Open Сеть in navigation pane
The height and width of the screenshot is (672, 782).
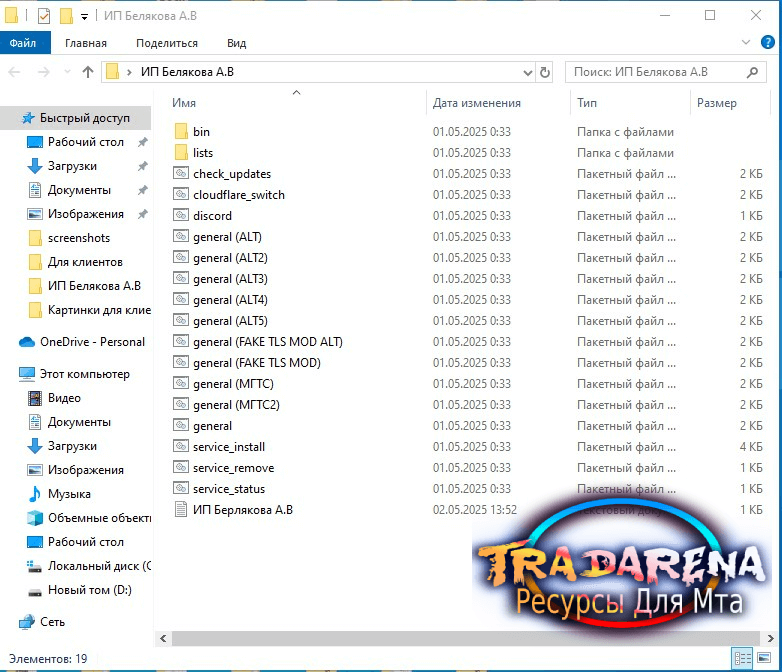[x=52, y=622]
